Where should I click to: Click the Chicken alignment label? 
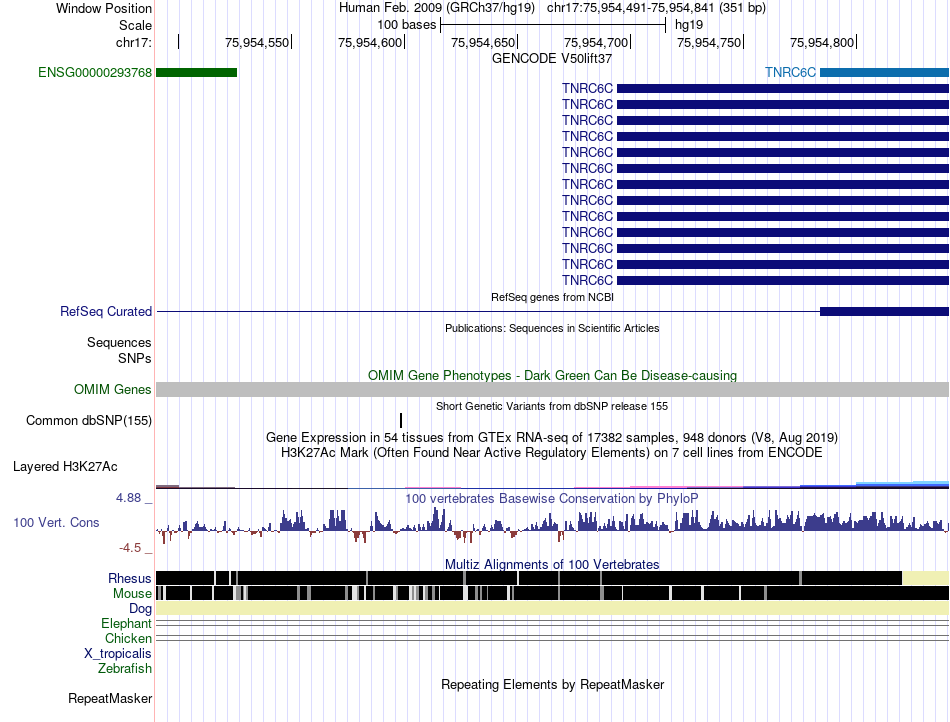coord(128,638)
